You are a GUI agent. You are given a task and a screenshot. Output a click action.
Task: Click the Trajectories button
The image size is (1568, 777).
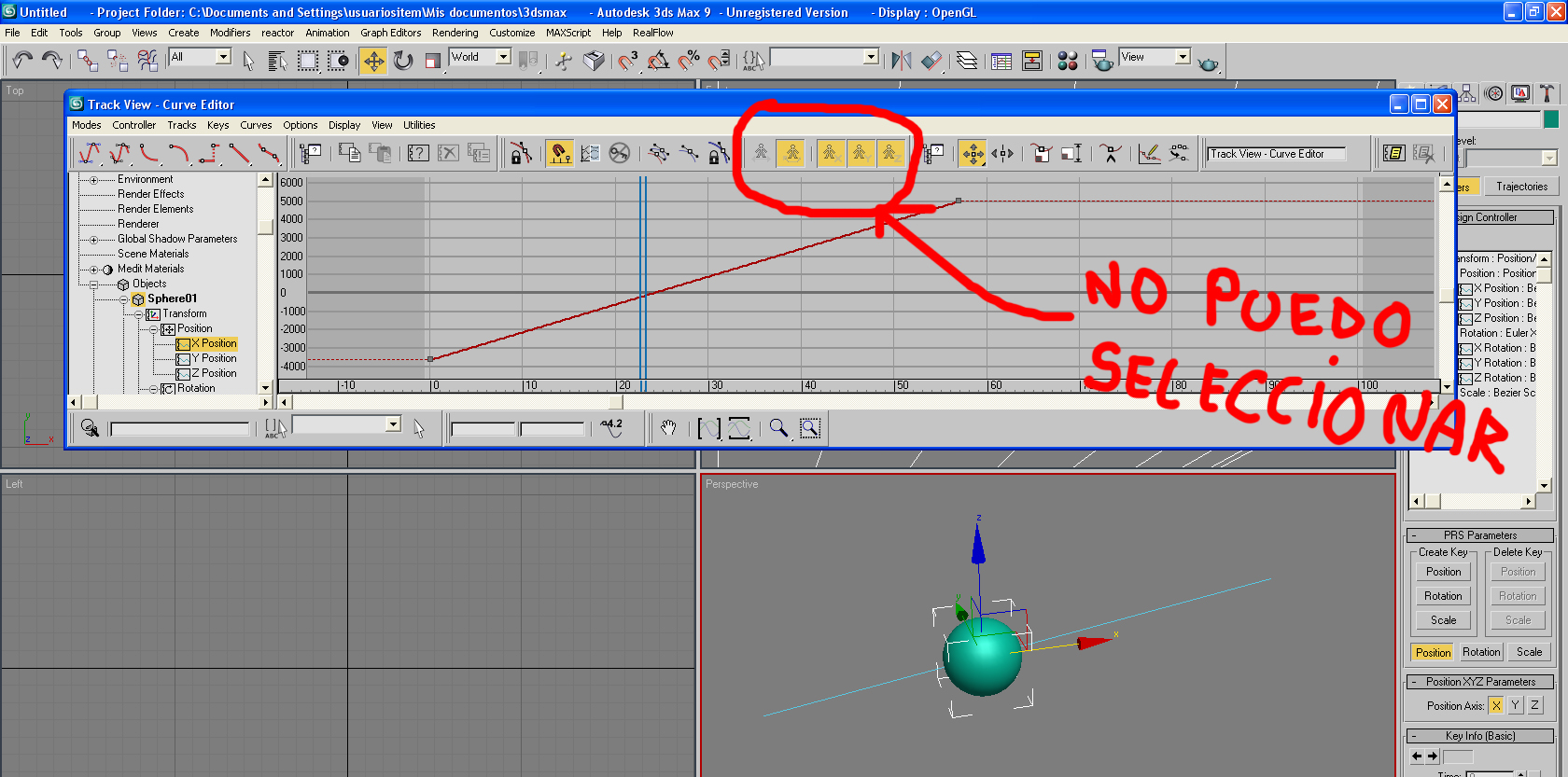point(1521,187)
